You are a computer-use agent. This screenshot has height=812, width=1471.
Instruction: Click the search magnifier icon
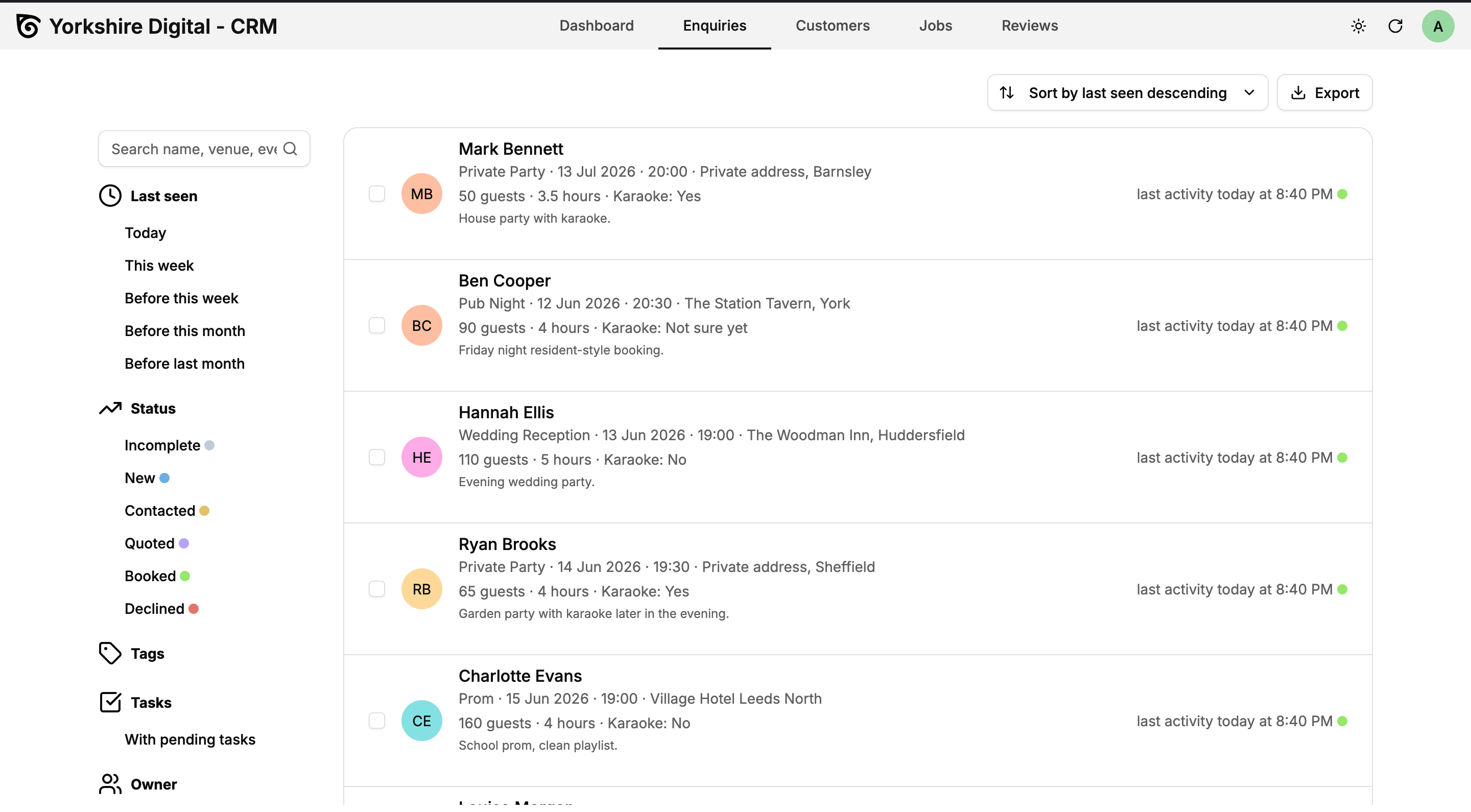pyautogui.click(x=290, y=149)
